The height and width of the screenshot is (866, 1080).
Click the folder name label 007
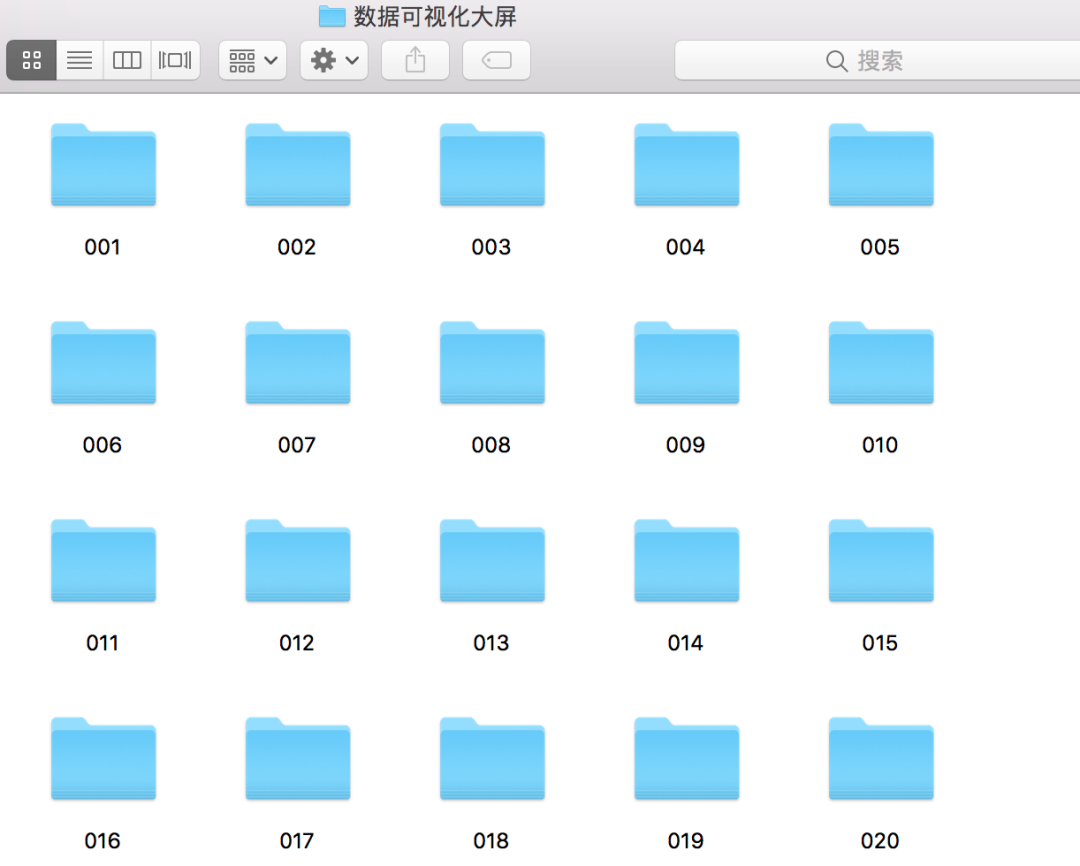tap(297, 444)
